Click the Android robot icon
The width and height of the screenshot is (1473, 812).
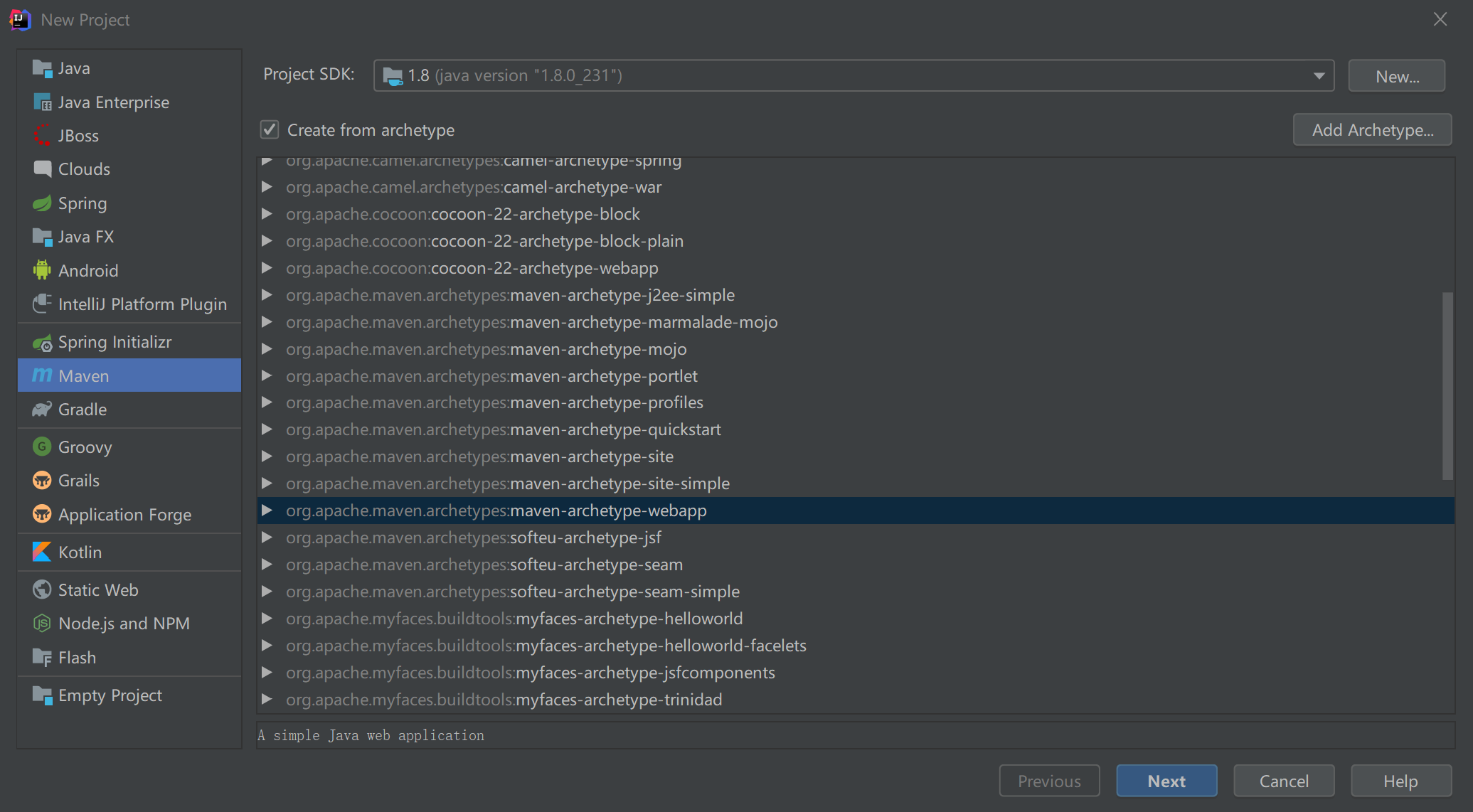point(42,270)
